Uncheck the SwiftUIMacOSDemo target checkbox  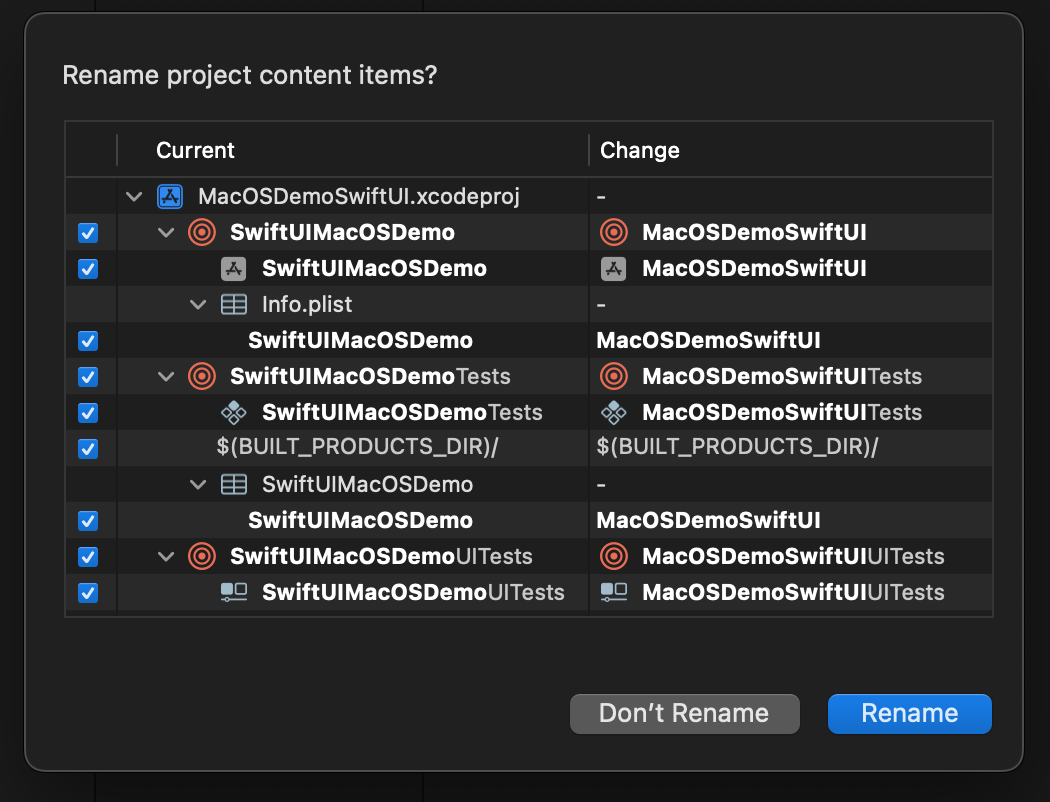[88, 233]
